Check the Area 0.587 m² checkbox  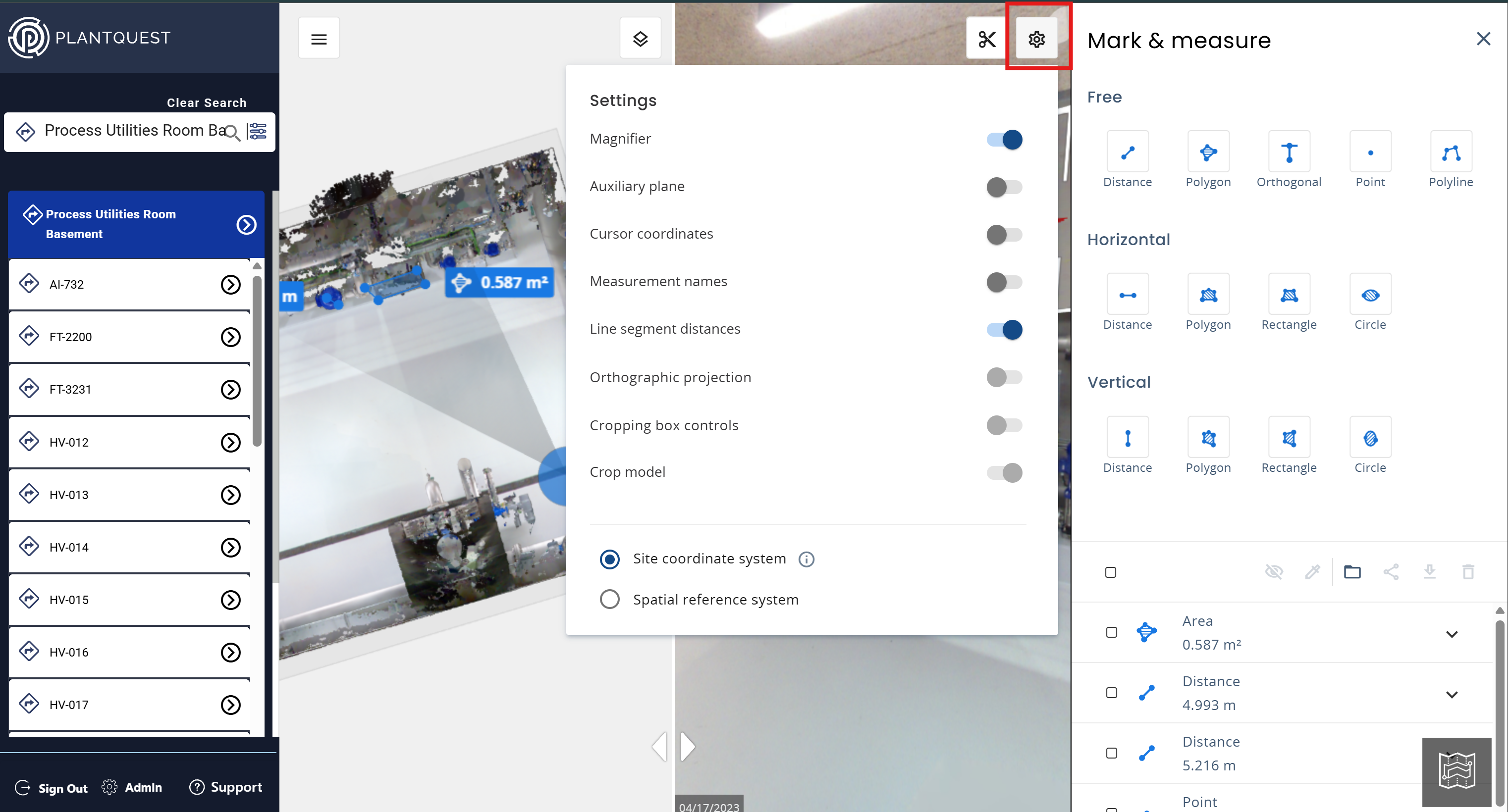pyautogui.click(x=1111, y=632)
